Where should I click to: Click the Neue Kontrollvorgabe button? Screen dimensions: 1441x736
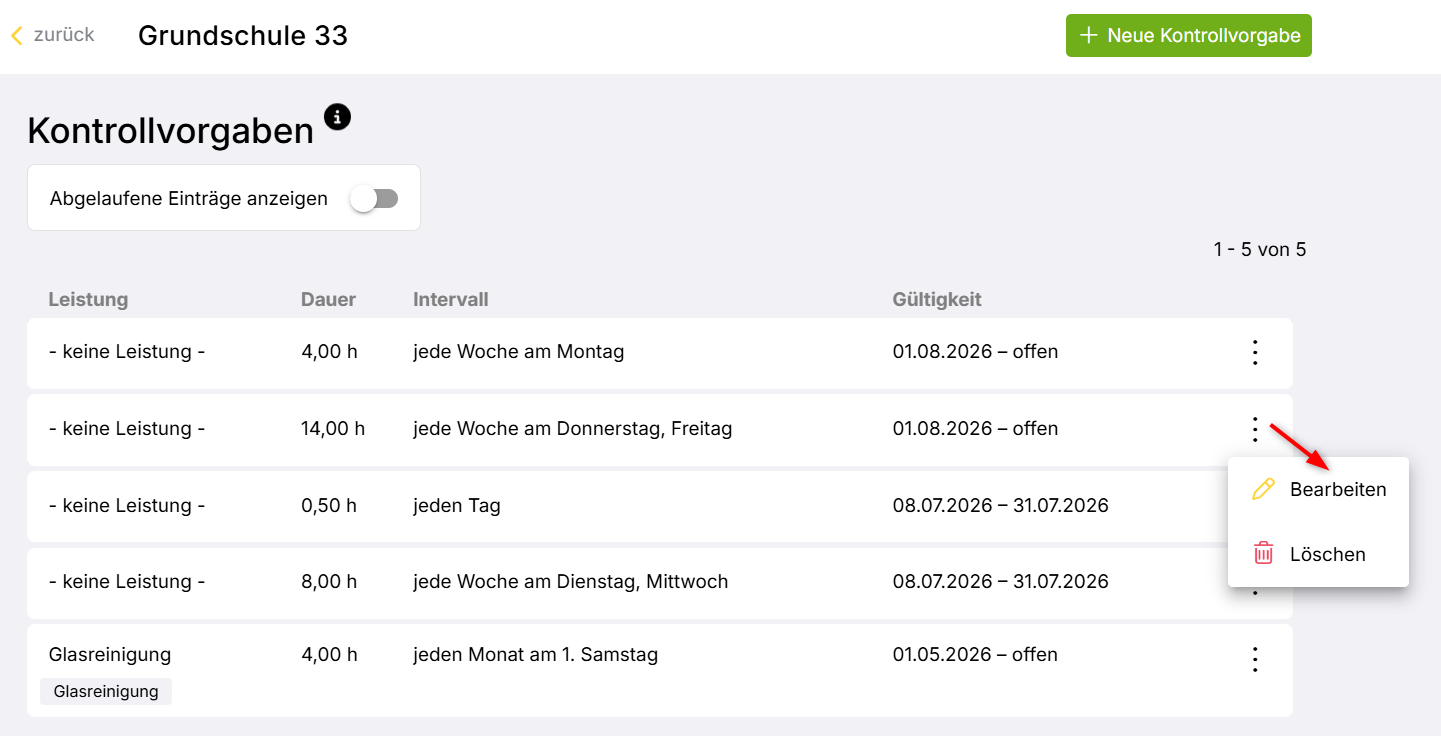point(1188,36)
